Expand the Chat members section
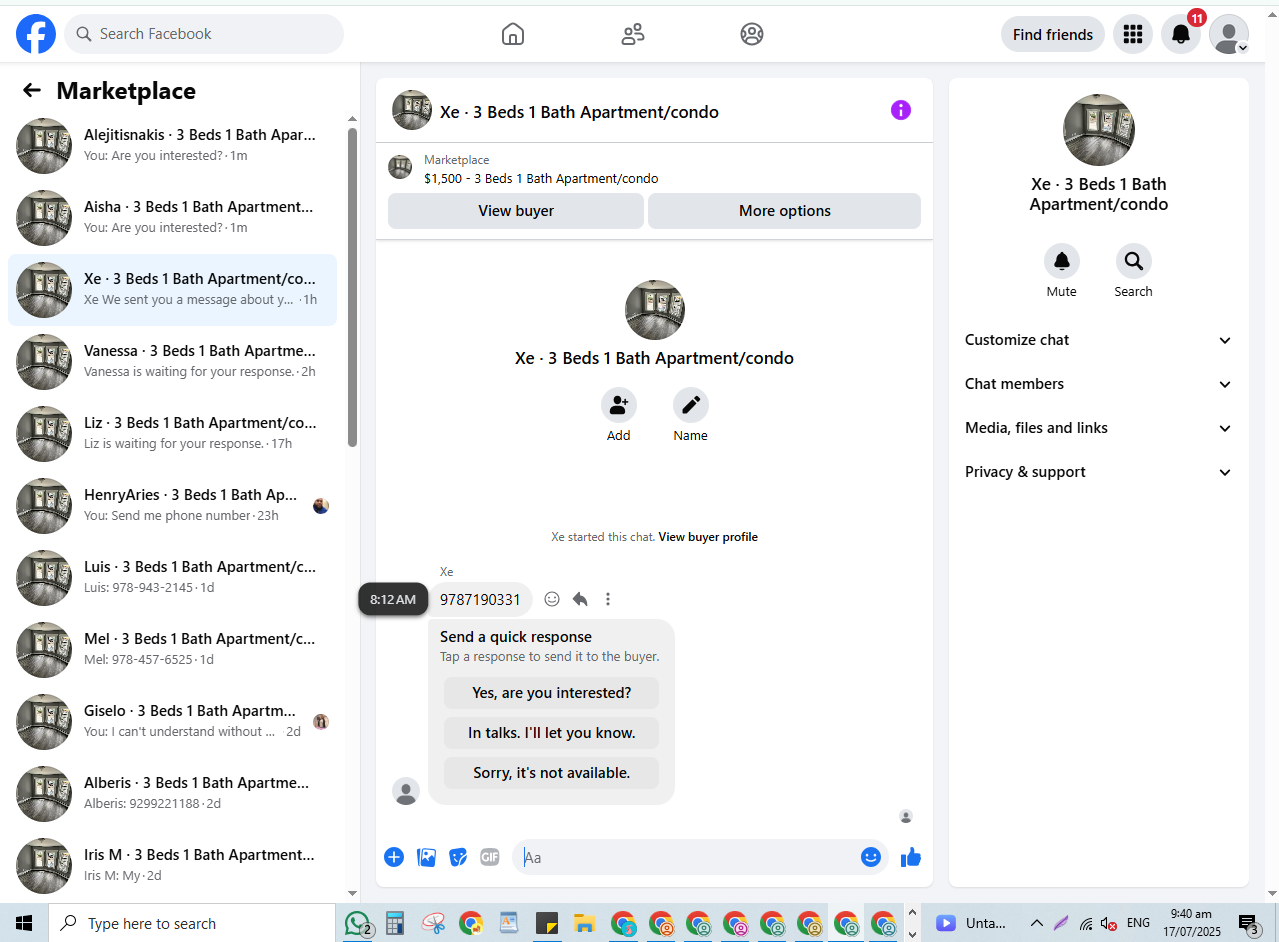This screenshot has width=1279, height=942. 1099,384
